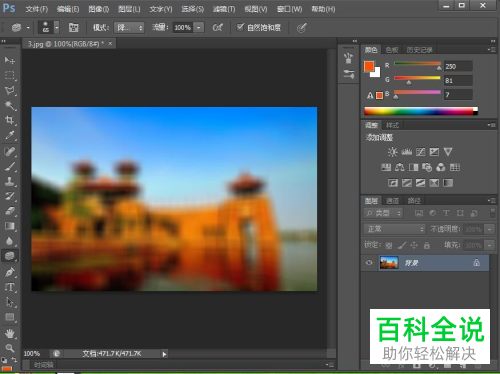Select the Clone Stamp tool
This screenshot has width=500, height=374.
pos(10,181)
